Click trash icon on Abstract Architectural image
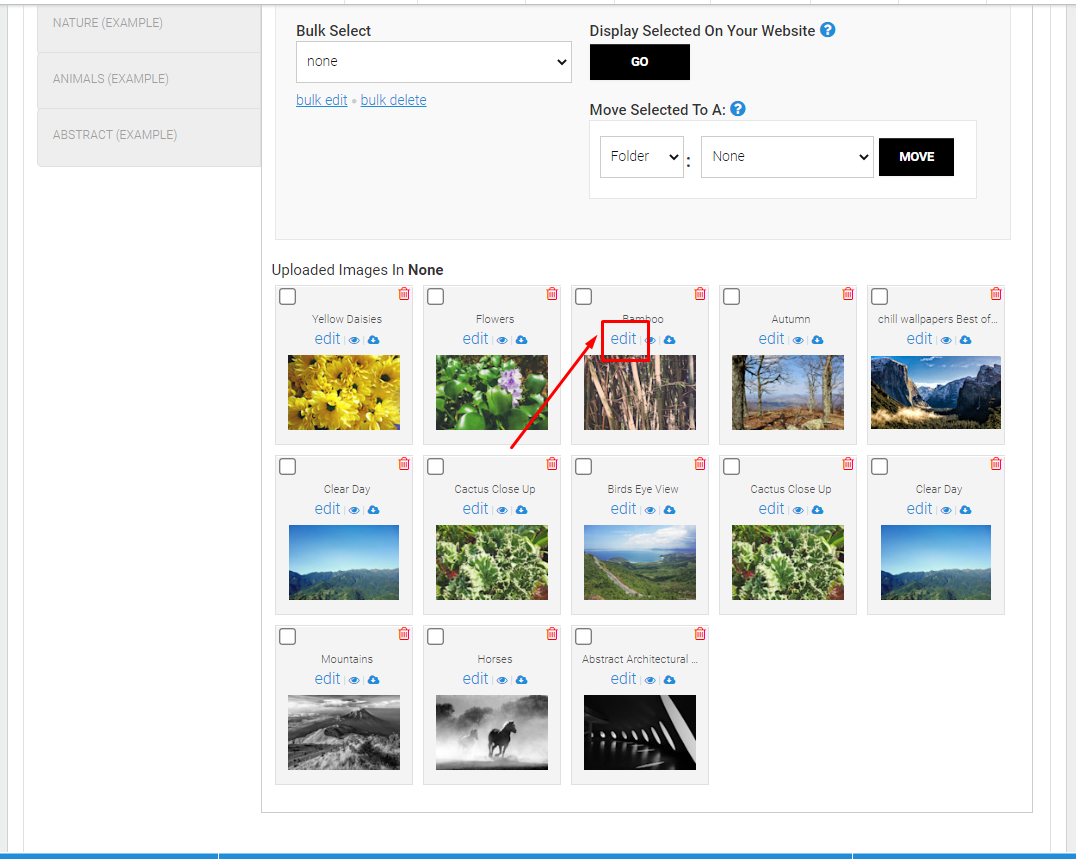 pos(700,634)
